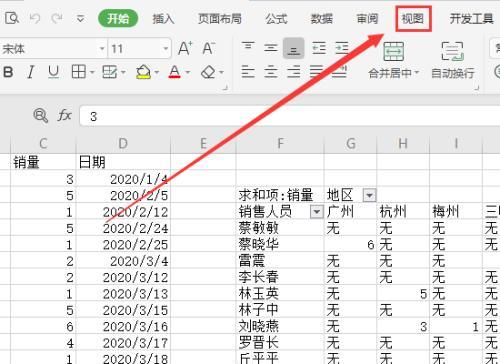Toggle bottom vertical alignment

pyautogui.click(x=294, y=48)
